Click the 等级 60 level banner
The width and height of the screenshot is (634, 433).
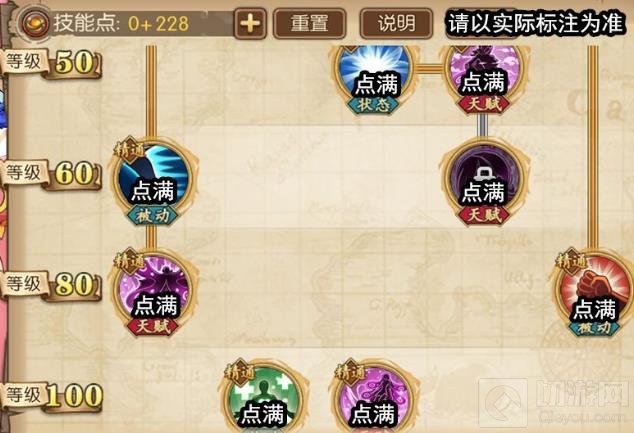point(51,175)
